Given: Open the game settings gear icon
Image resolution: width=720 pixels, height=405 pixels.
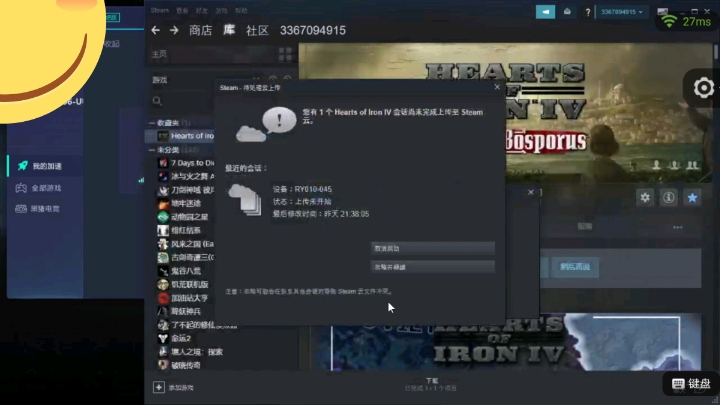Looking at the screenshot, I should coord(645,197).
